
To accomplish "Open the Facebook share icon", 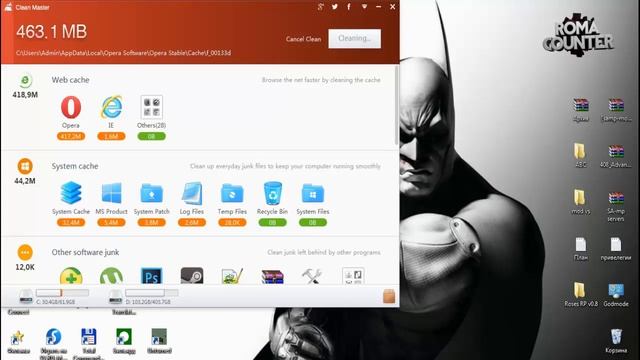I will click(349, 7).
